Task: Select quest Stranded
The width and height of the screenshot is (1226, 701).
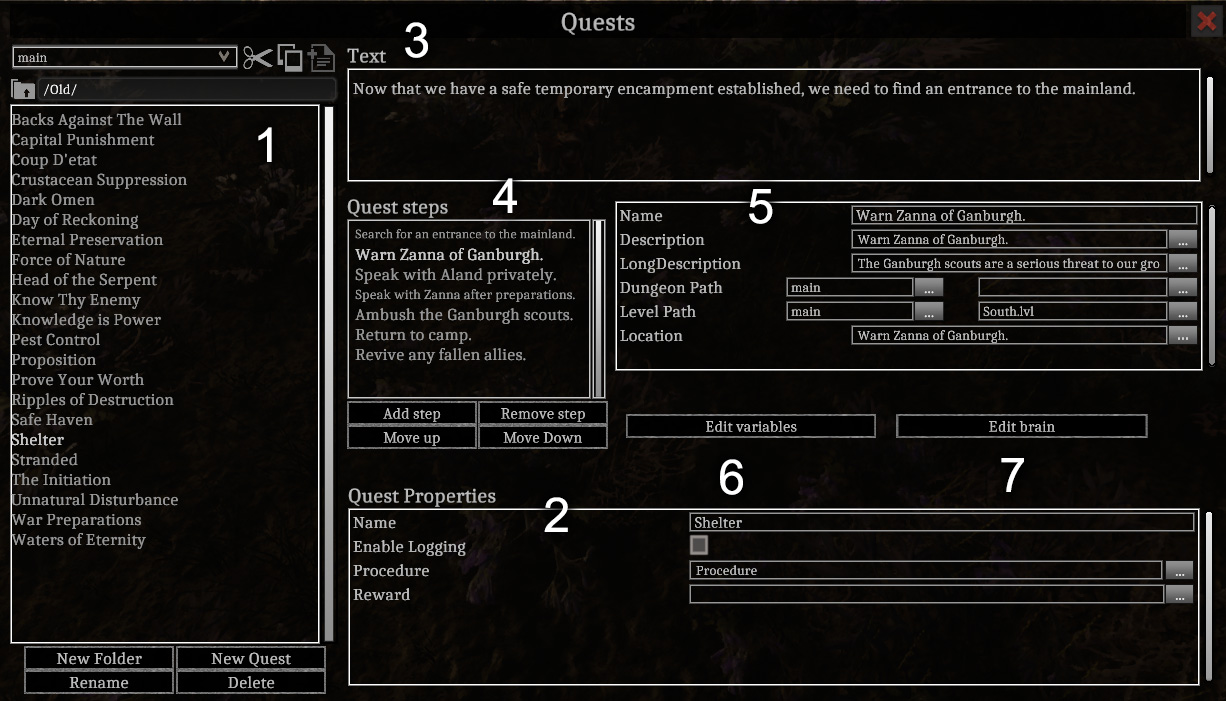Action: (44, 460)
